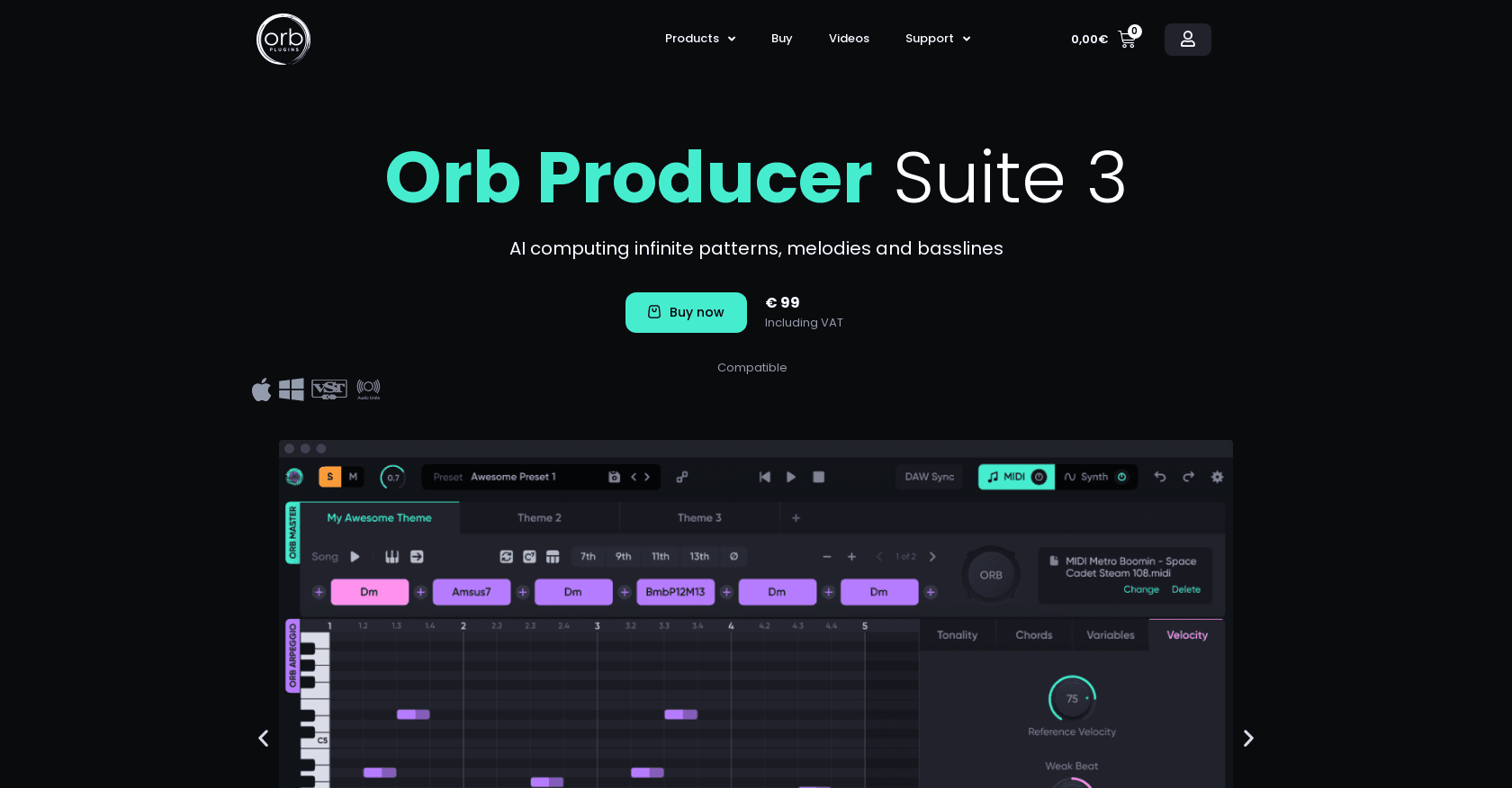Viewport: 1512px width, 788px height.
Task: Switch to the Chords tab
Action: pos(1034,635)
